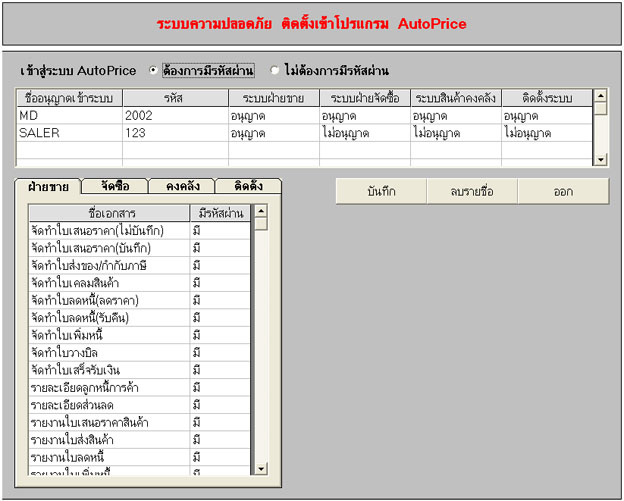Click the บันทึก button
Screen dimensions: 624x501
[x=381, y=191]
